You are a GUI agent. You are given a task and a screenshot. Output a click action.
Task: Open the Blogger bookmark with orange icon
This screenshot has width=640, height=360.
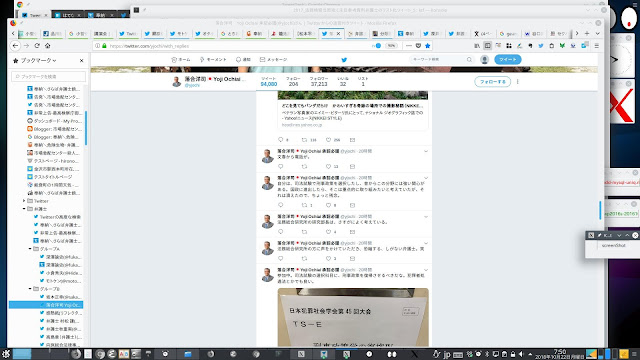[x=54, y=129]
